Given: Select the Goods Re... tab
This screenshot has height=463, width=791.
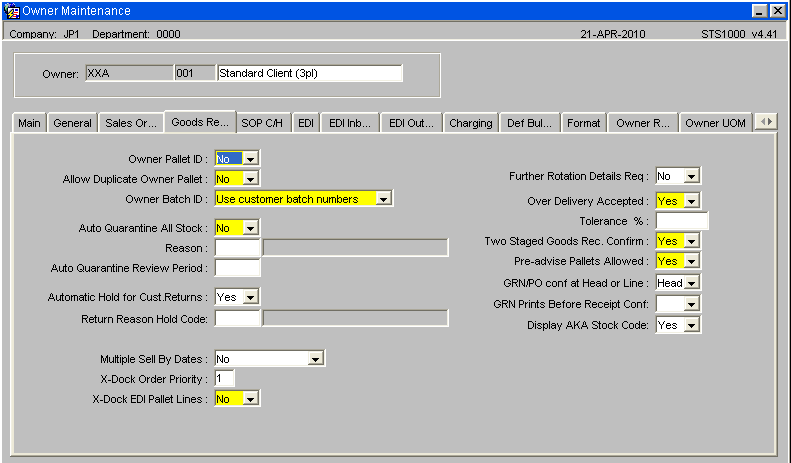Looking at the screenshot, I should (200, 122).
